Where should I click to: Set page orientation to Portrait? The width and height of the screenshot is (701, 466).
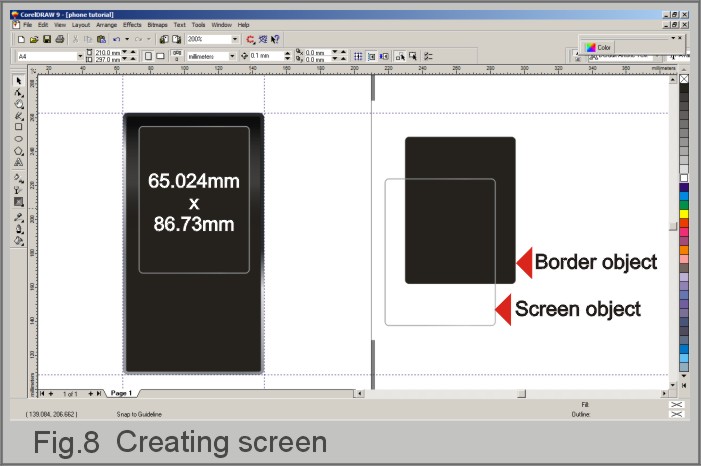(x=148, y=56)
